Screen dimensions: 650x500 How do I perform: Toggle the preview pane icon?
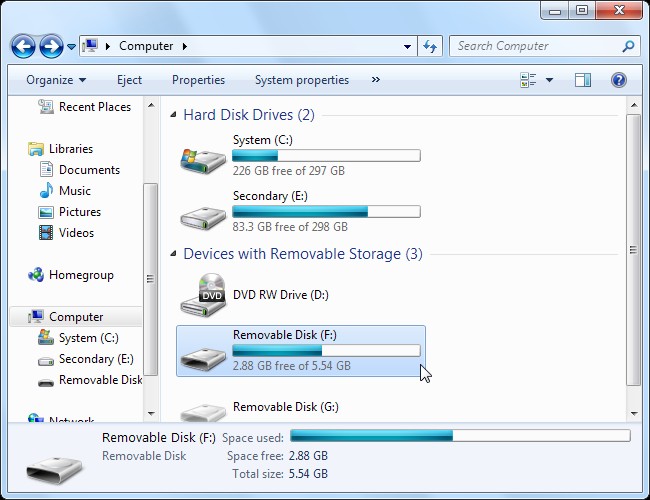[x=583, y=80]
